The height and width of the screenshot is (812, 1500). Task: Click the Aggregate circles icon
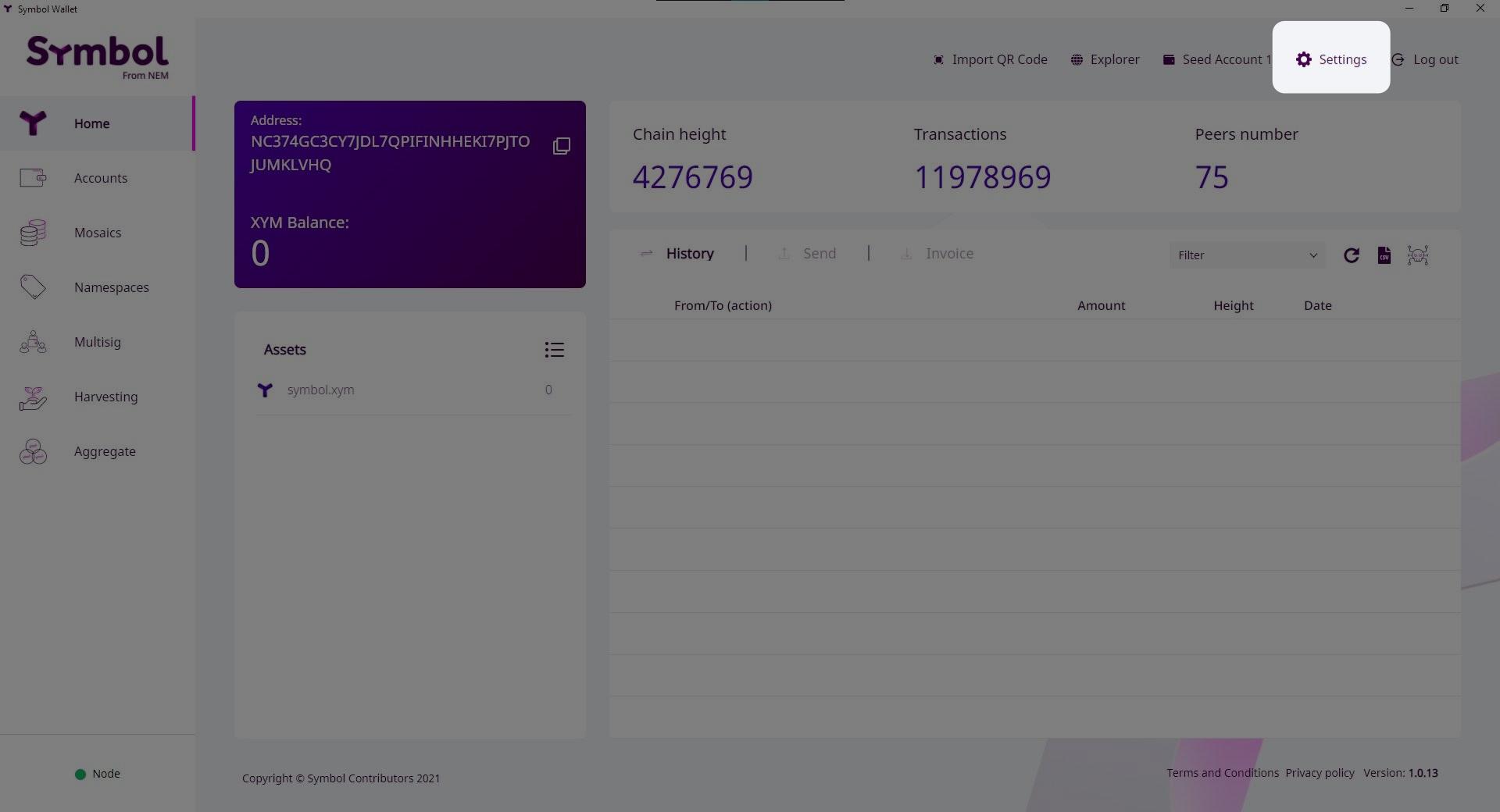click(33, 451)
